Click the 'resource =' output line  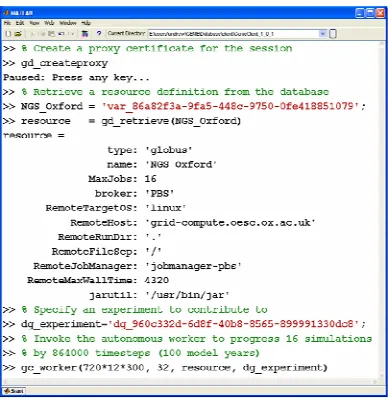click(x=34, y=135)
